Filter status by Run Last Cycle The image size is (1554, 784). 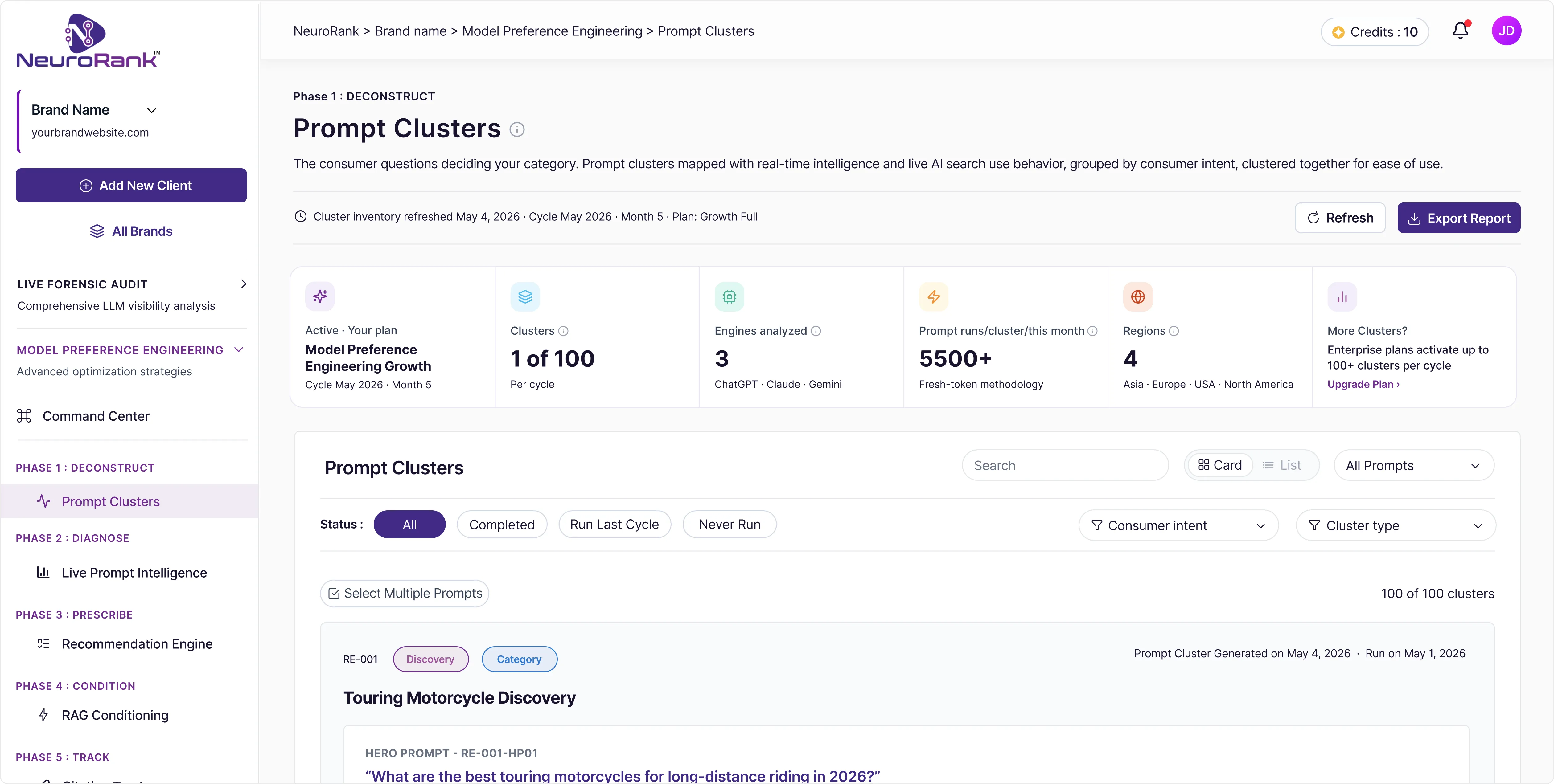point(615,525)
